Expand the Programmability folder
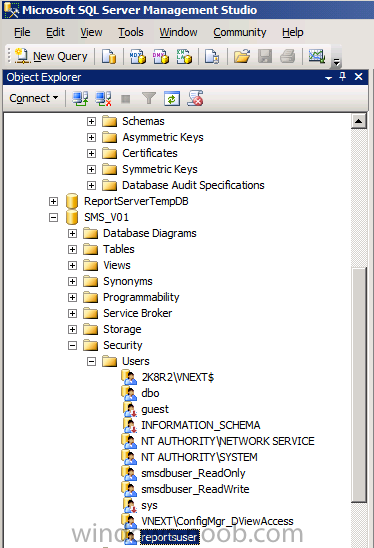Screen dimensions: 374x548 click(72, 298)
